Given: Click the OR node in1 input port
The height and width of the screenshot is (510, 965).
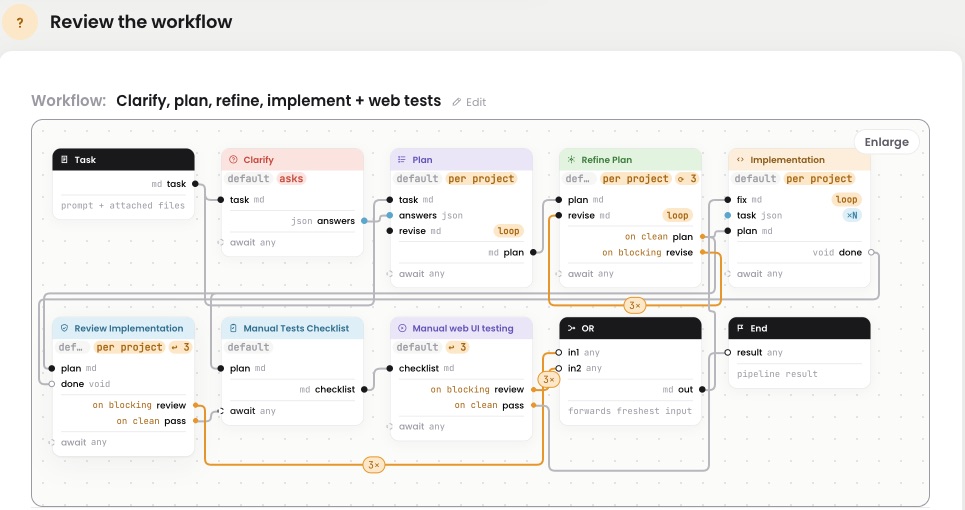Looking at the screenshot, I should pos(558,353).
